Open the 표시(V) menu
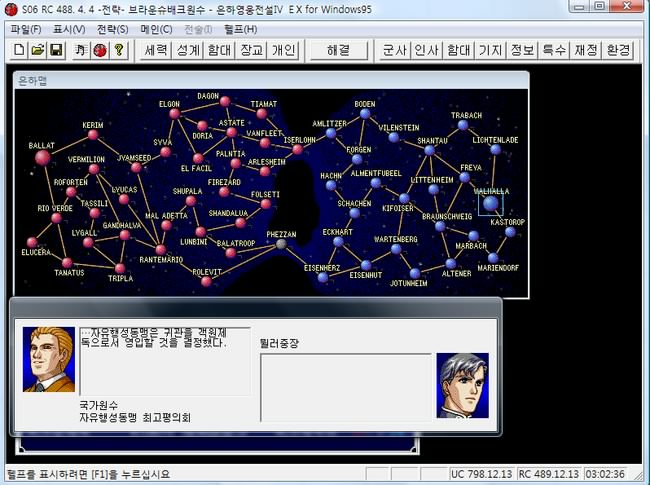Screen dimensions: 650x485 [x=69, y=29]
